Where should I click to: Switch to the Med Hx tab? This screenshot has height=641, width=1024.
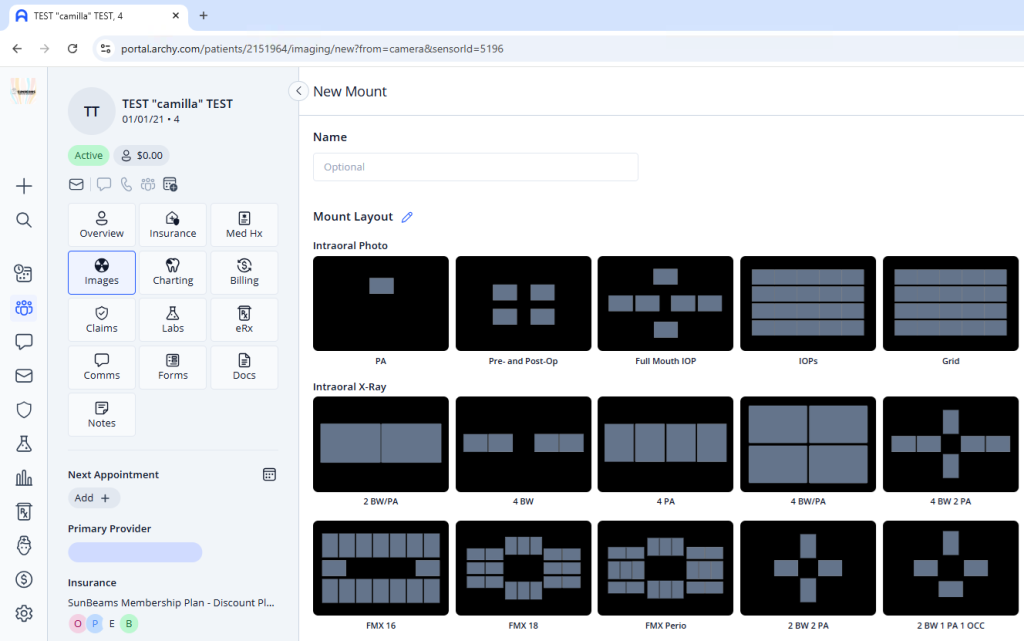point(244,225)
